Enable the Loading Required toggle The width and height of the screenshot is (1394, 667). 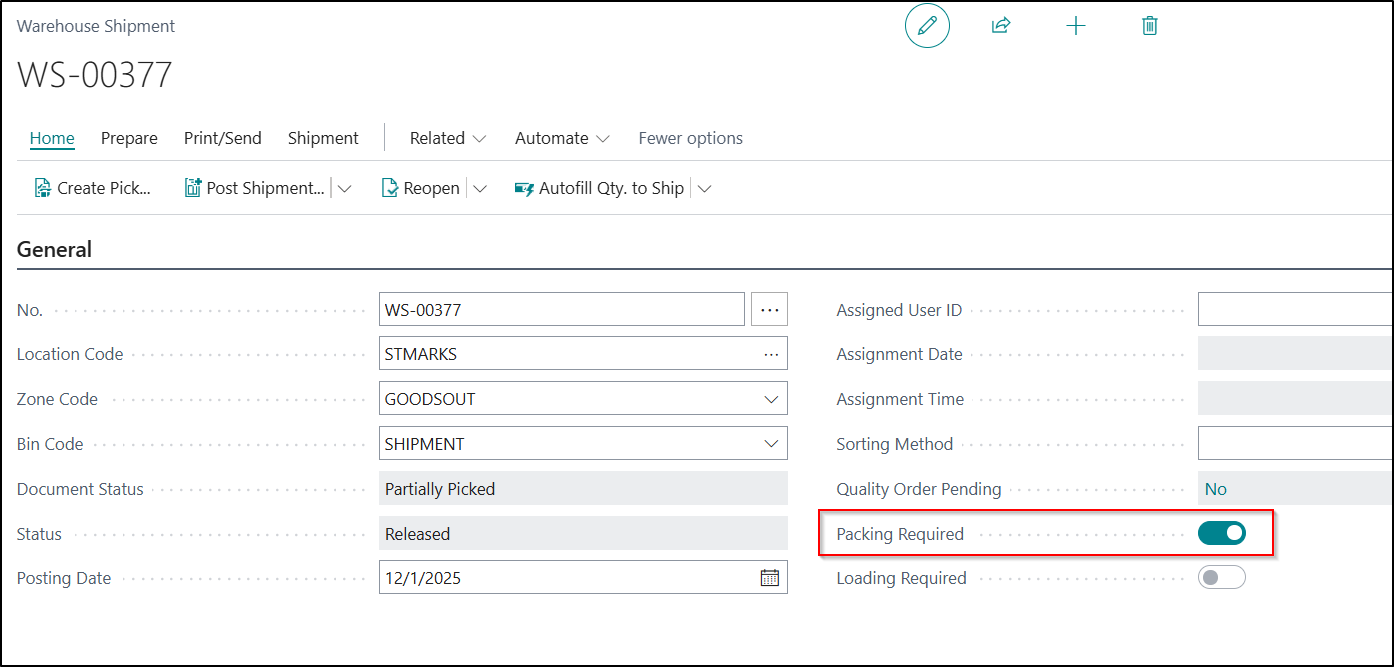(x=1221, y=577)
